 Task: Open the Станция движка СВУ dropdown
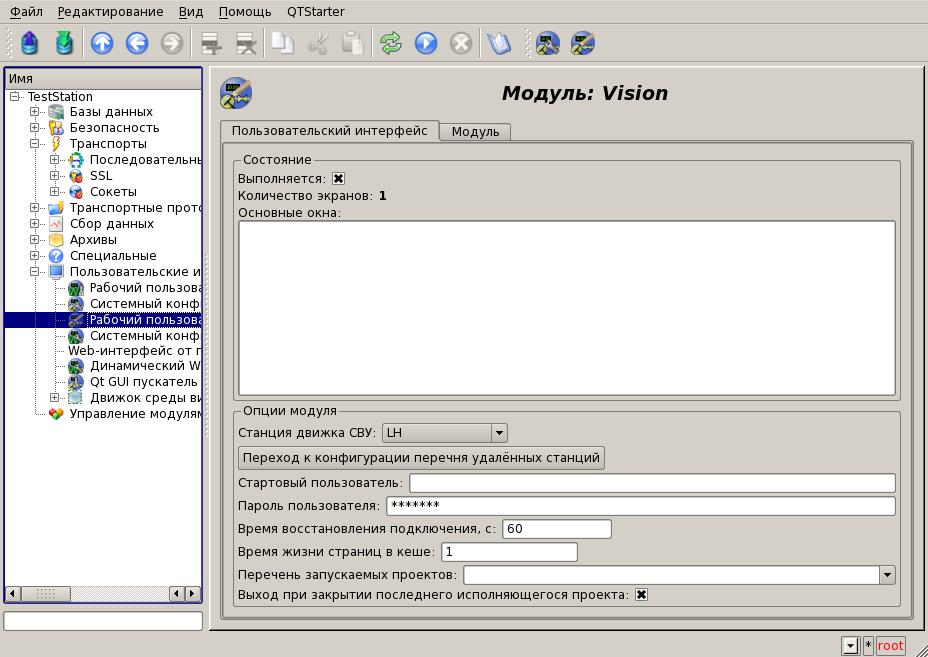pyautogui.click(x=499, y=433)
